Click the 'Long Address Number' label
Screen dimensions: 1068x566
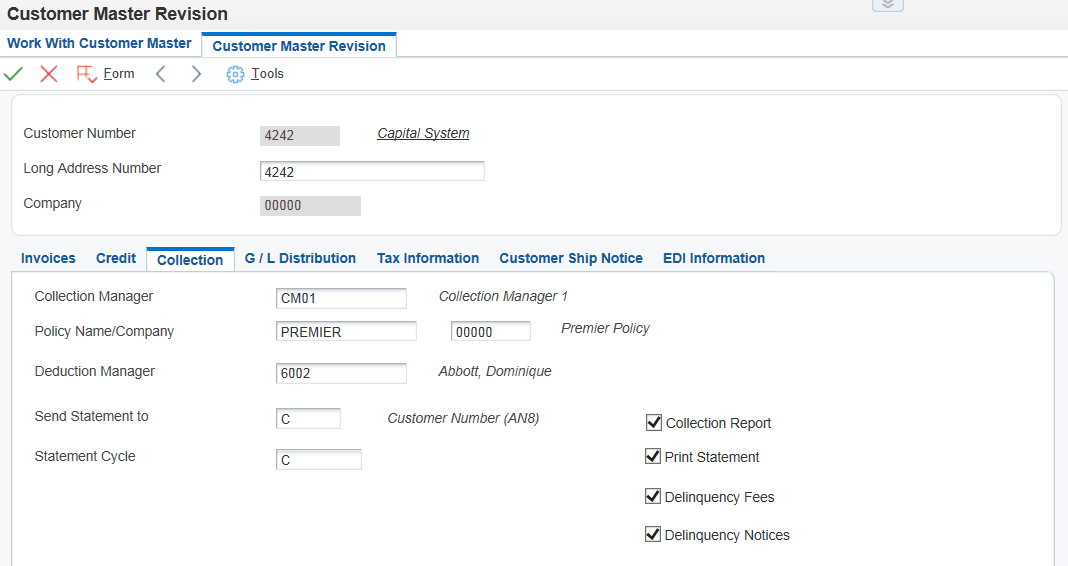(x=92, y=168)
